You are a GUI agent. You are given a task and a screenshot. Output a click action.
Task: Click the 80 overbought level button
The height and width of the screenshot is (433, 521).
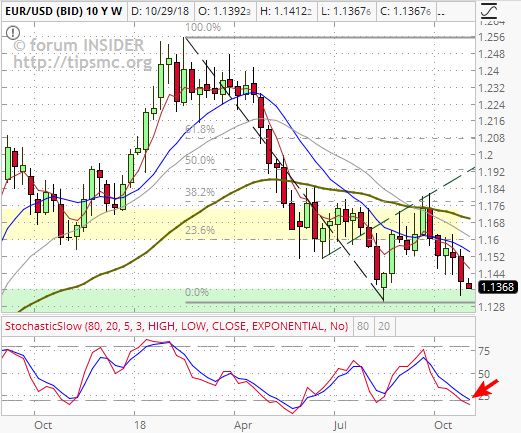363,326
